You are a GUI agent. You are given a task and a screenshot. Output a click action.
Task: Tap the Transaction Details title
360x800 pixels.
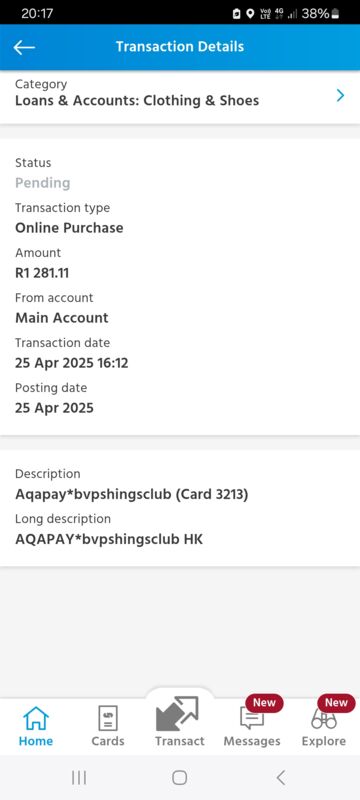tap(180, 46)
